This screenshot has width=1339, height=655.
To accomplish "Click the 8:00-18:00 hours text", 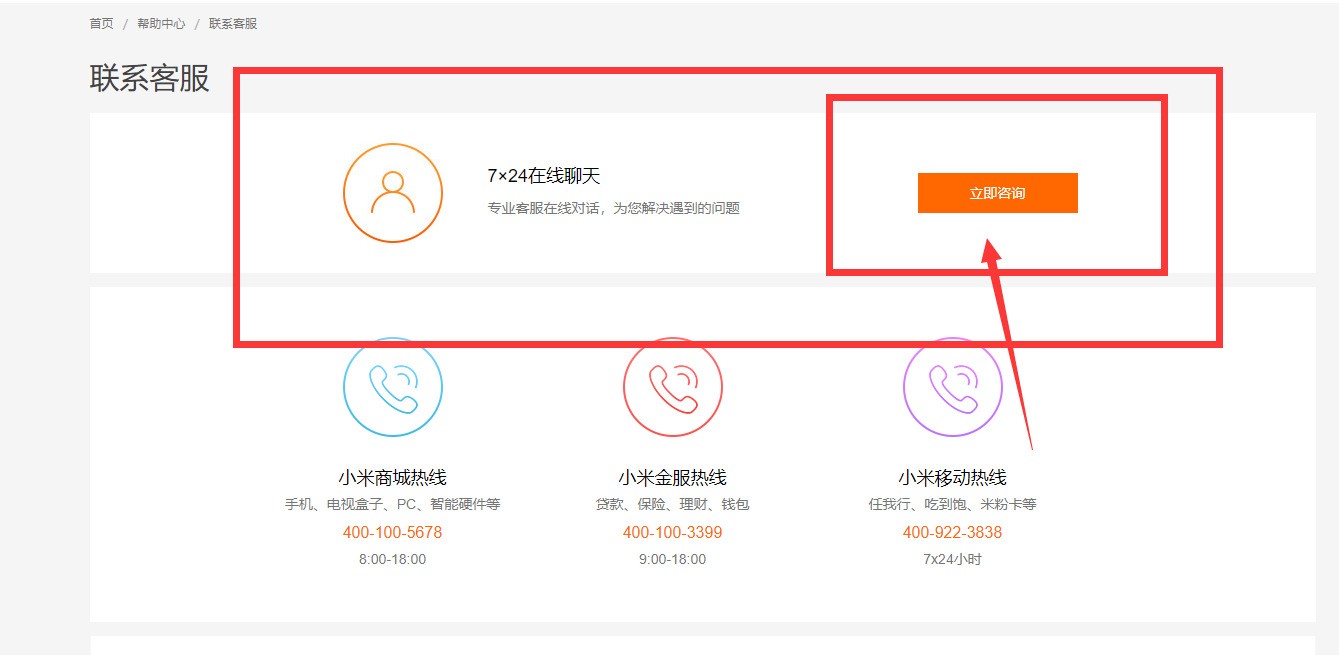I will click(x=392, y=559).
